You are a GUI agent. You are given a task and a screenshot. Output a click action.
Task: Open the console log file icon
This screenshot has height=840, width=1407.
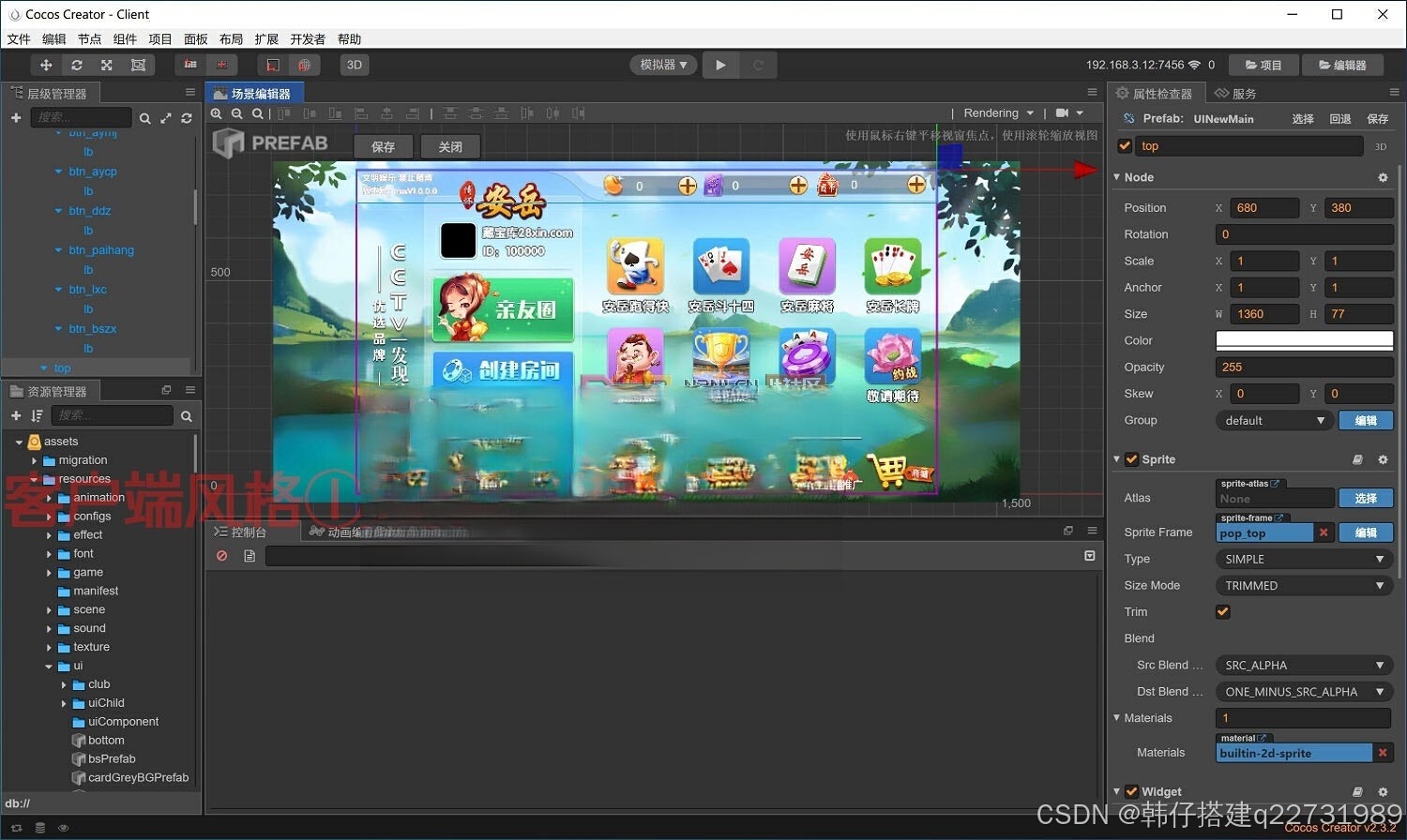[x=250, y=556]
